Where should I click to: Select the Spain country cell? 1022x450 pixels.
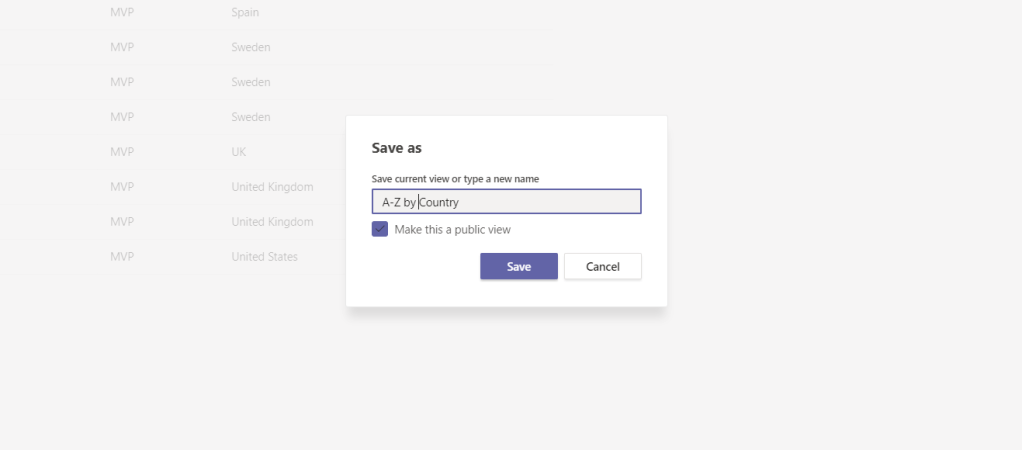[245, 12]
